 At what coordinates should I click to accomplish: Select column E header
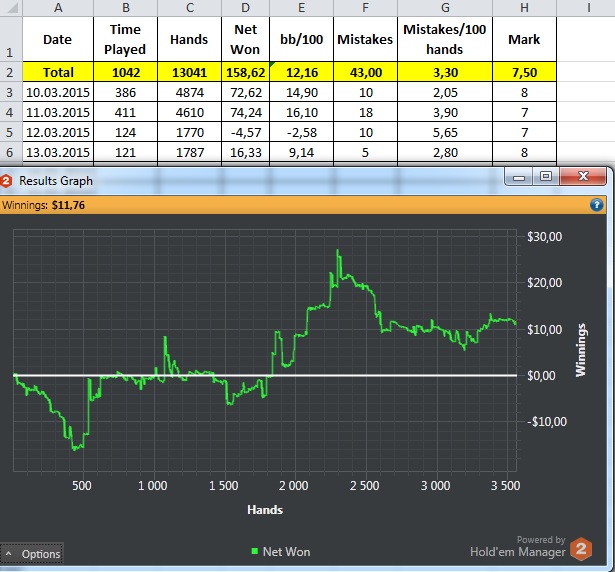302,8
